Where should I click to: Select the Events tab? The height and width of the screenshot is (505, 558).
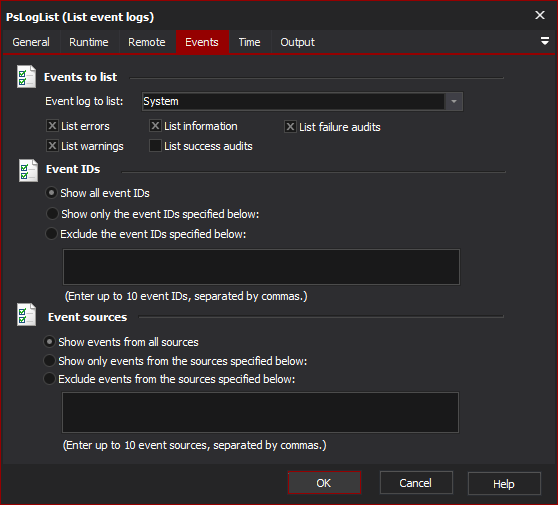202,42
